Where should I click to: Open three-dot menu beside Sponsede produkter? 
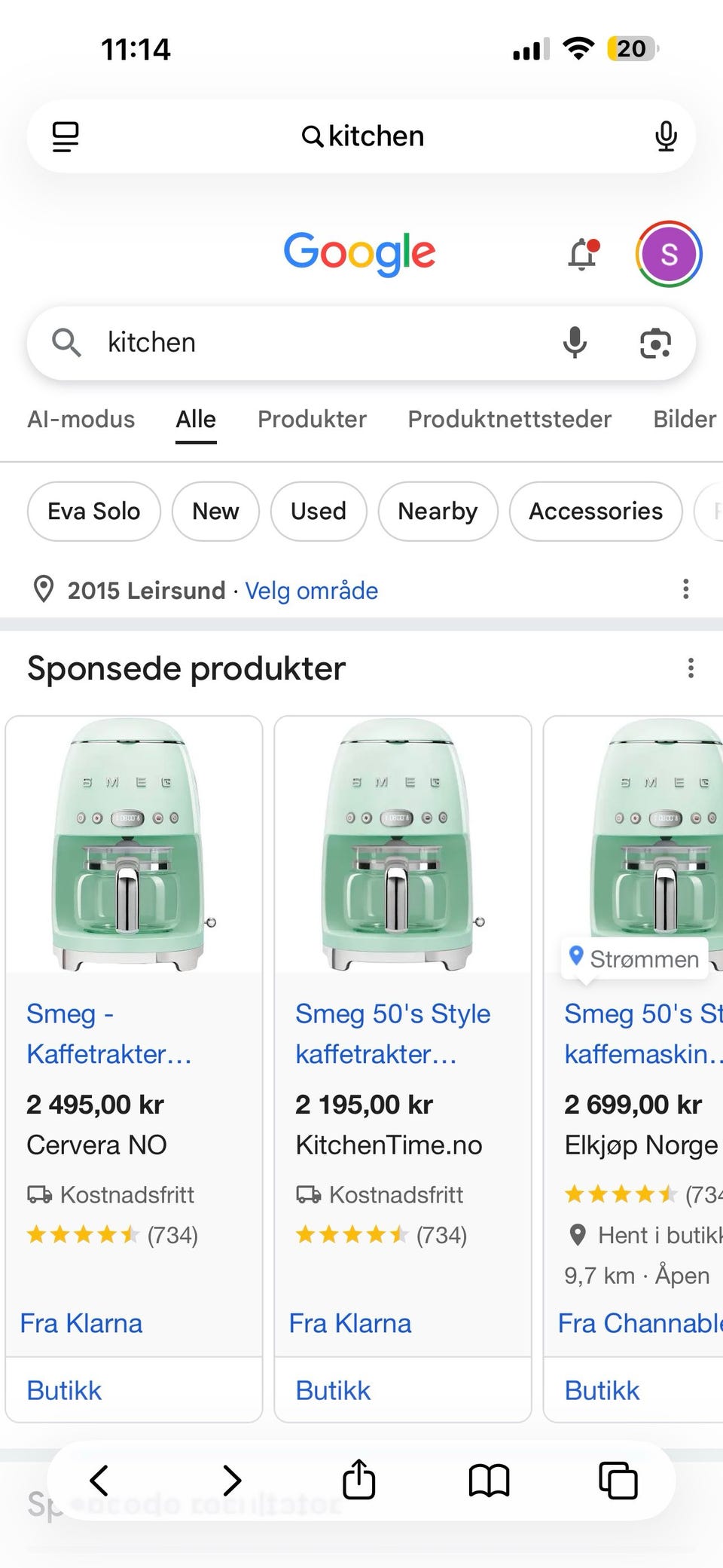[691, 668]
